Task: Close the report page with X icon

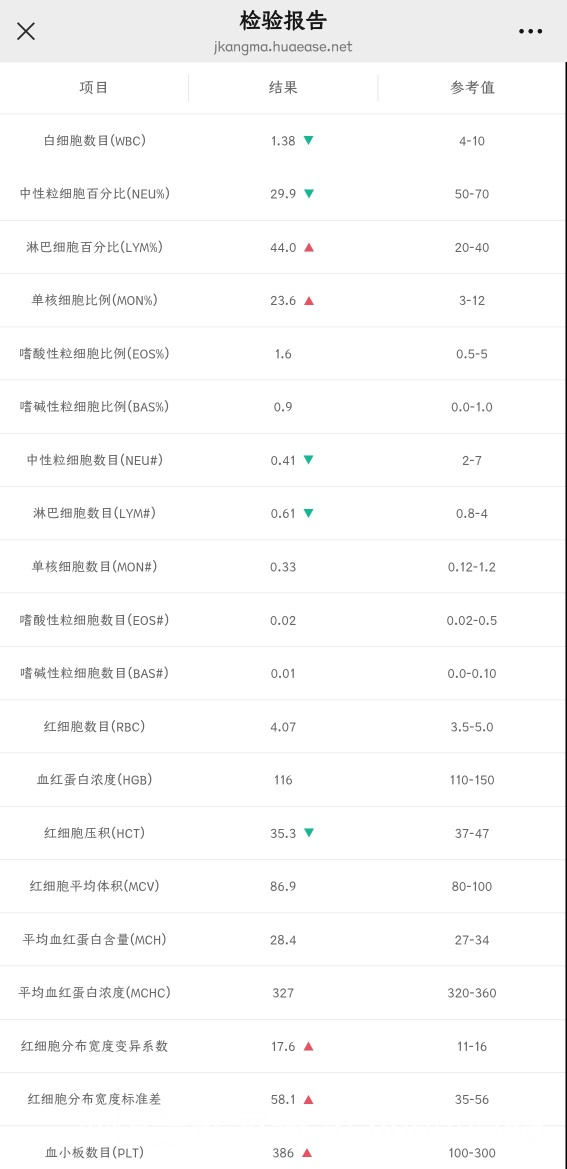Action: 26,31
